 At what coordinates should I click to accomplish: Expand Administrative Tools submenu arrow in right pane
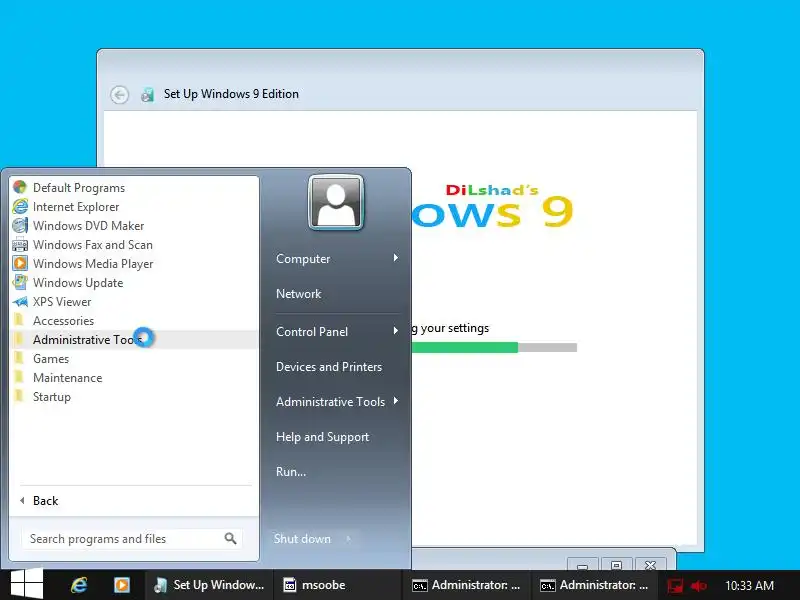pos(395,402)
